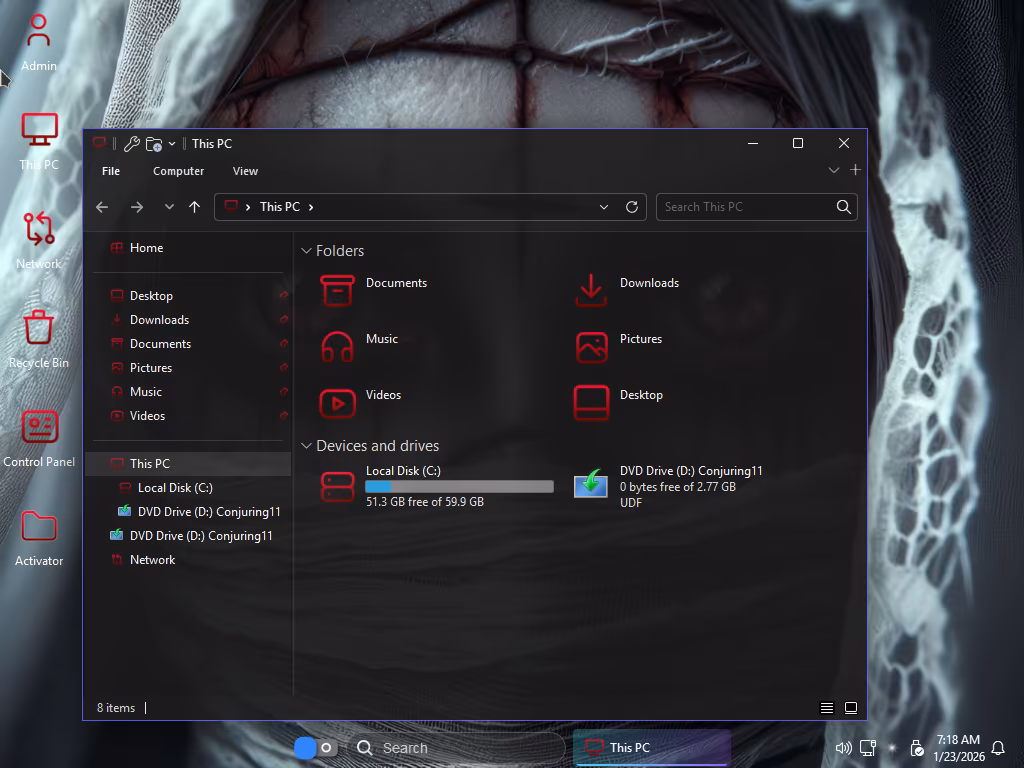Viewport: 1024px width, 768px height.
Task: Select Home in navigation pane
Action: pyautogui.click(x=146, y=248)
